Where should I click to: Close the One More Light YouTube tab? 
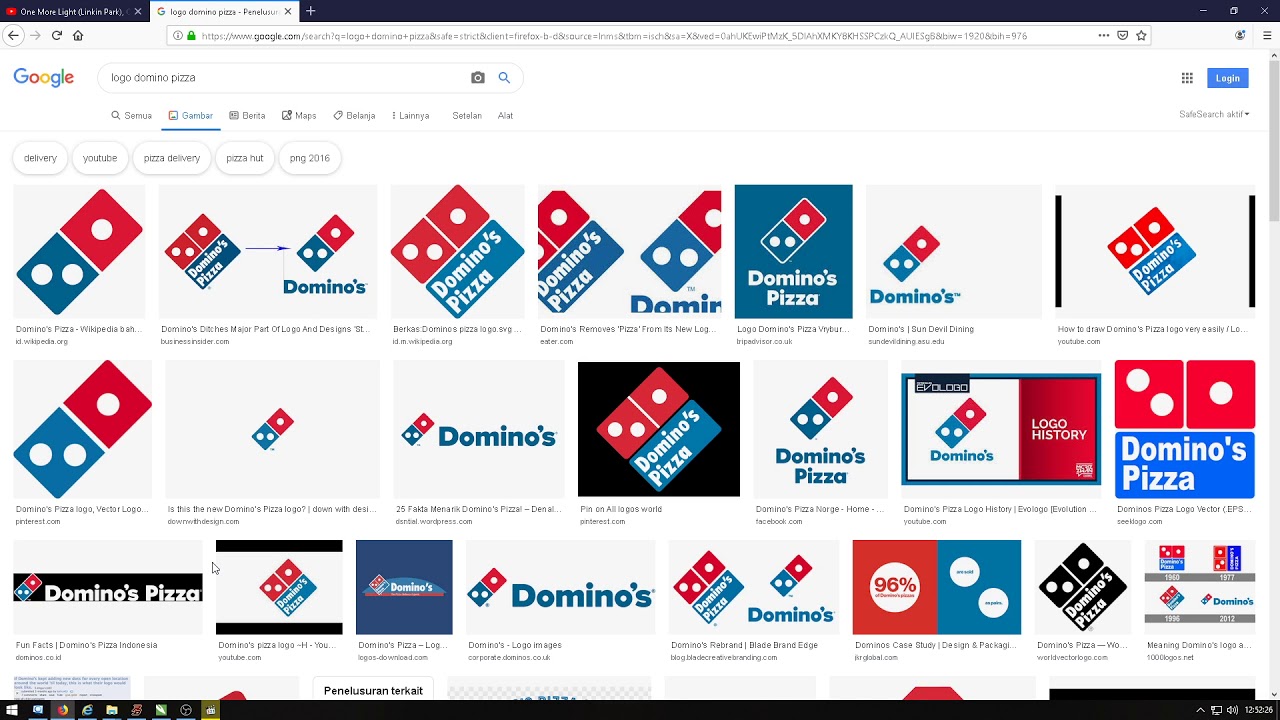[138, 11]
